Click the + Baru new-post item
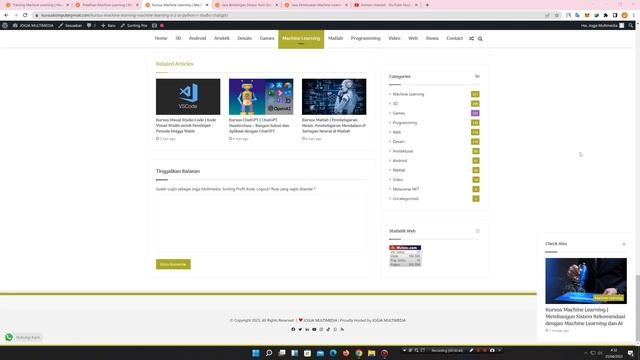 coord(108,25)
